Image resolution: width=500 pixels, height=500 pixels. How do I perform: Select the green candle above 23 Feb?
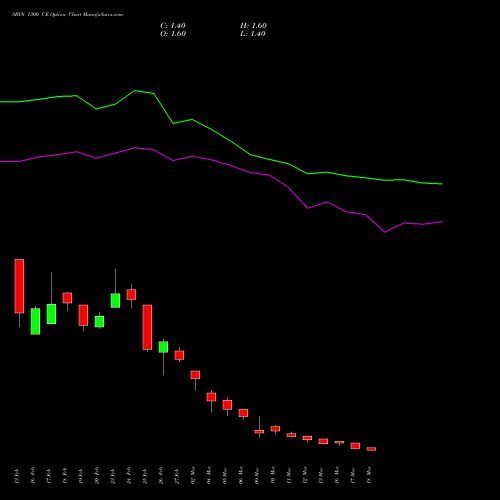pos(115,300)
